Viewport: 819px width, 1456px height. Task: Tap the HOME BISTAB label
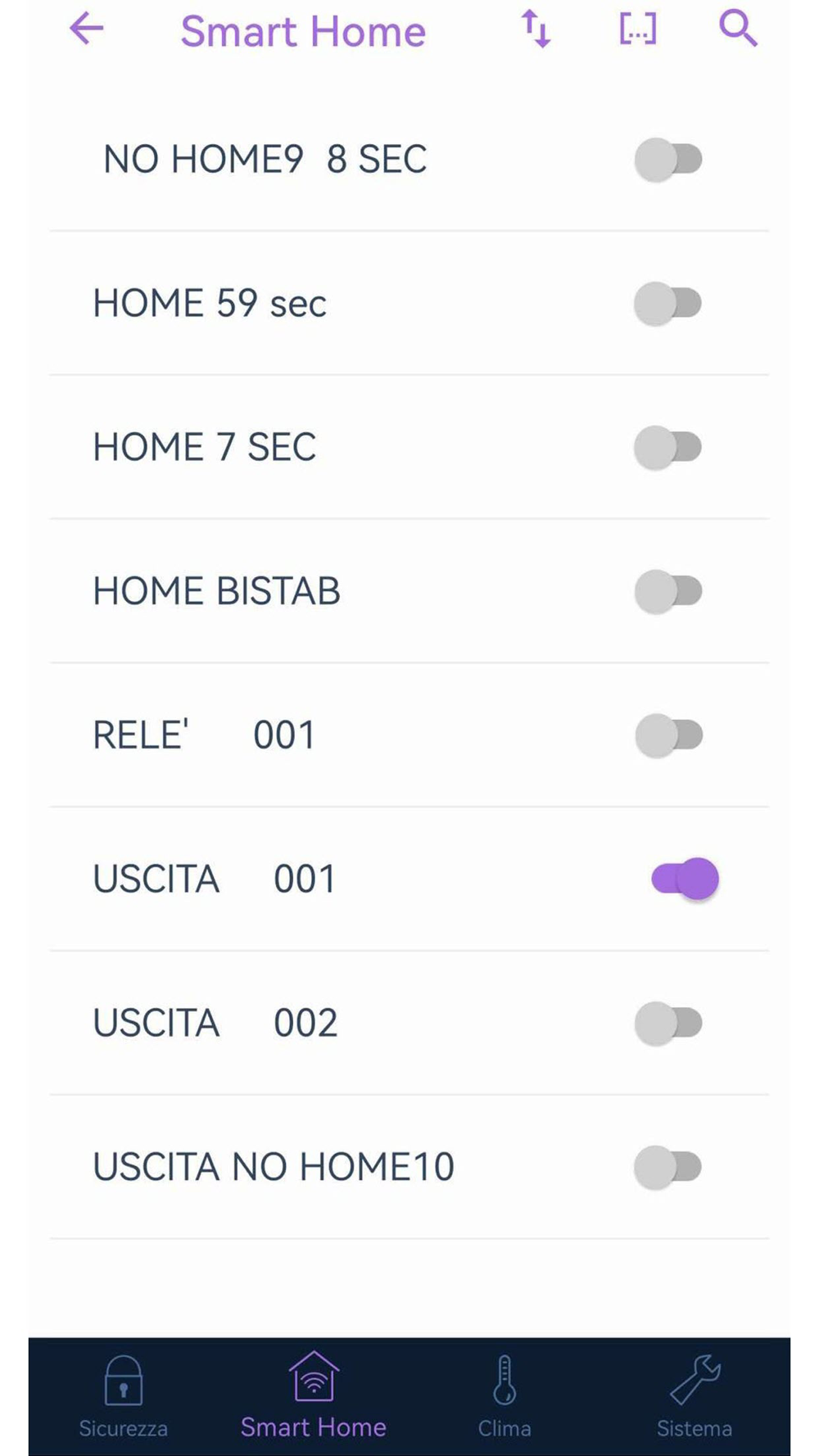pyautogui.click(x=216, y=591)
